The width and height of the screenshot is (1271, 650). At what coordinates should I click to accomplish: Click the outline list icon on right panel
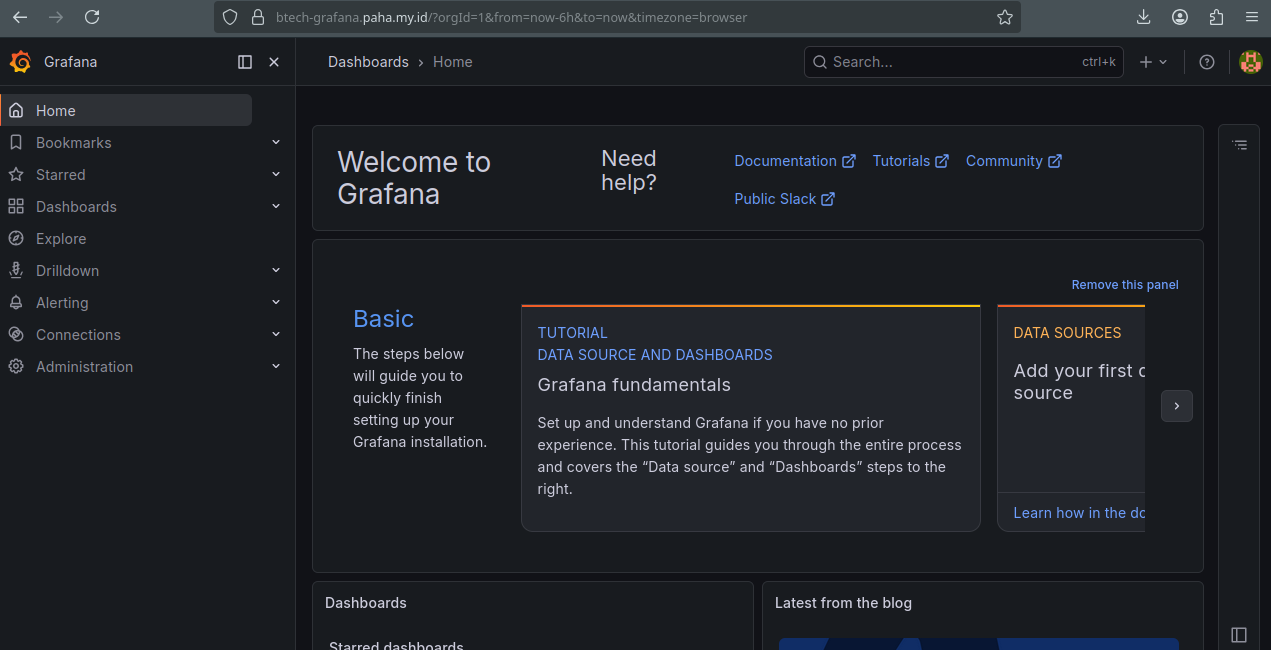click(1240, 145)
